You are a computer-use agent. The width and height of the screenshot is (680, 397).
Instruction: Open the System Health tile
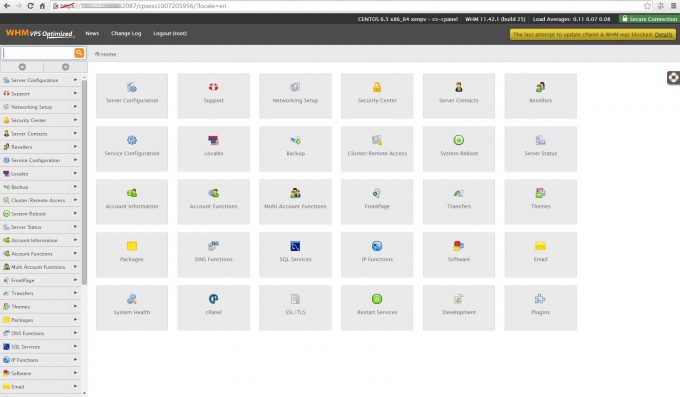(132, 308)
